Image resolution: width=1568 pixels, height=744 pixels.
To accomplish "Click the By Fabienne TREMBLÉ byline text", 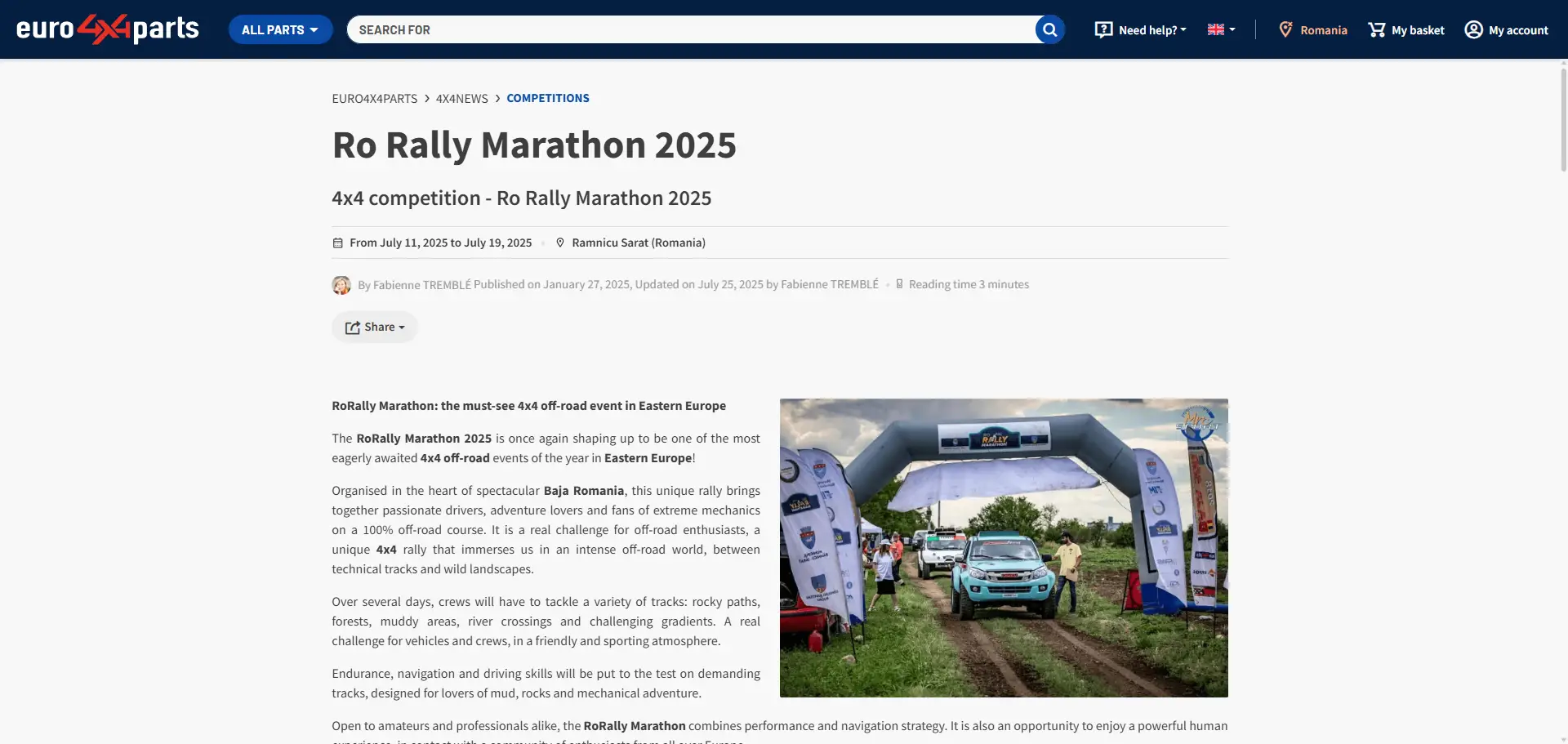I will tap(414, 285).
